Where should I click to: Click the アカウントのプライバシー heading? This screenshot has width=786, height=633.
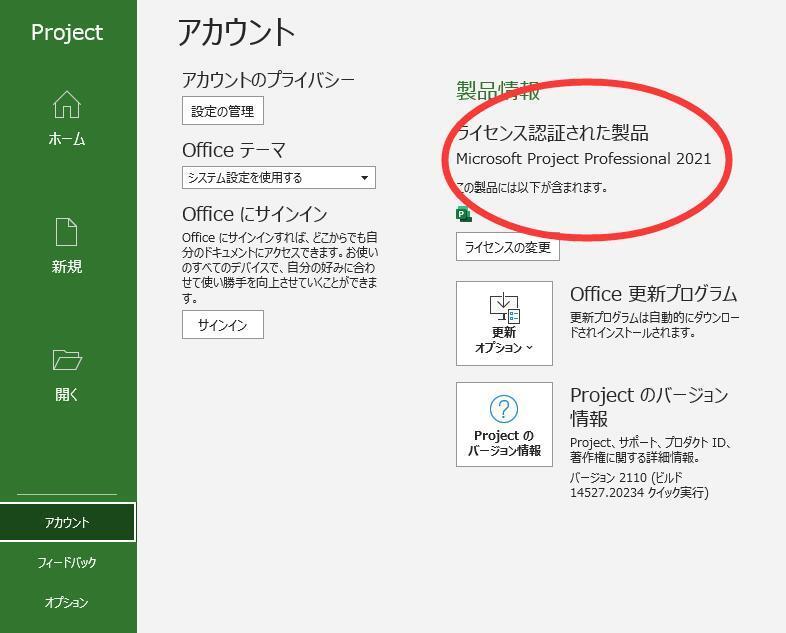point(268,80)
